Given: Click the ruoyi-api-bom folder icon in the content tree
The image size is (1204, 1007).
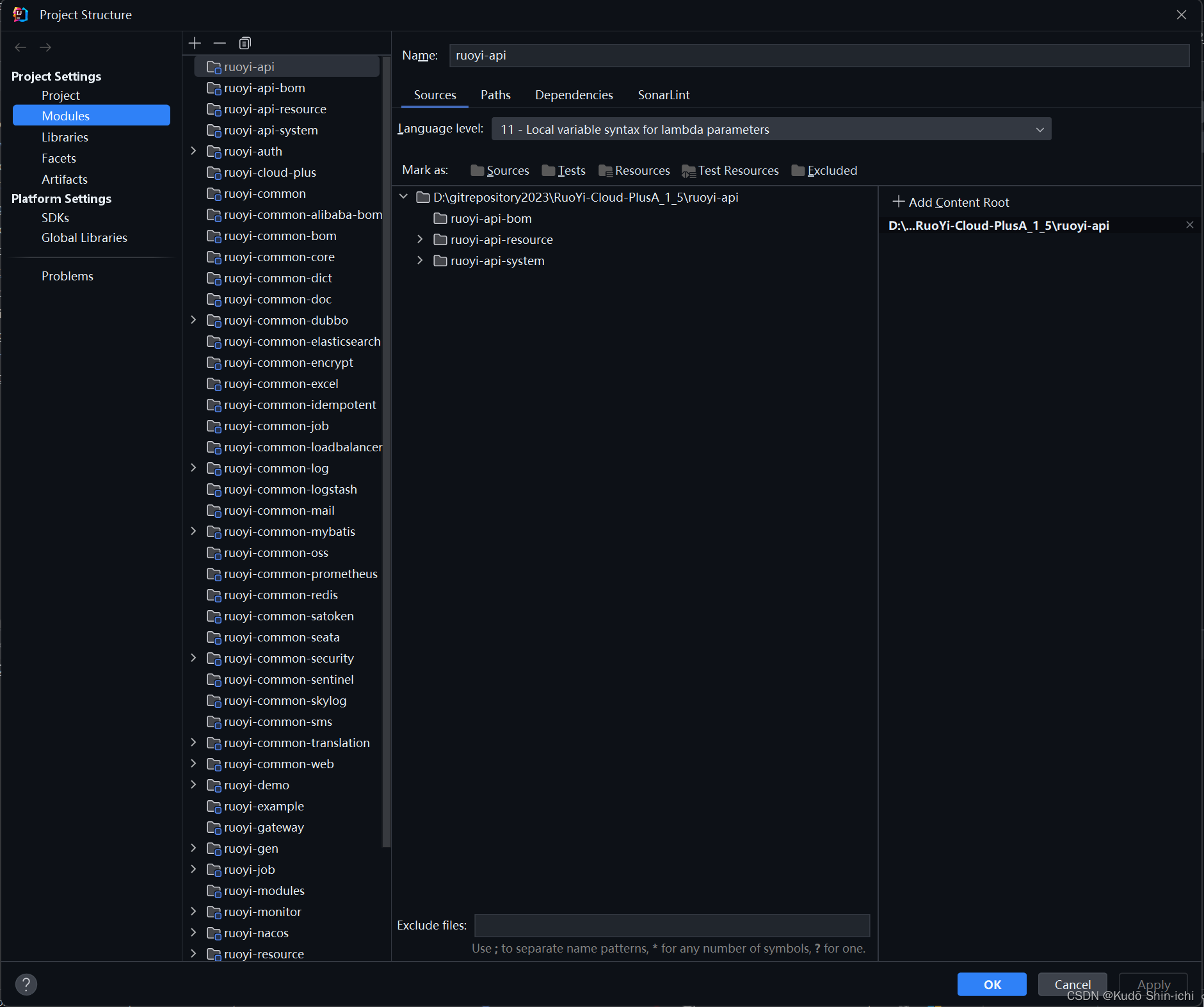Looking at the screenshot, I should click(x=440, y=218).
